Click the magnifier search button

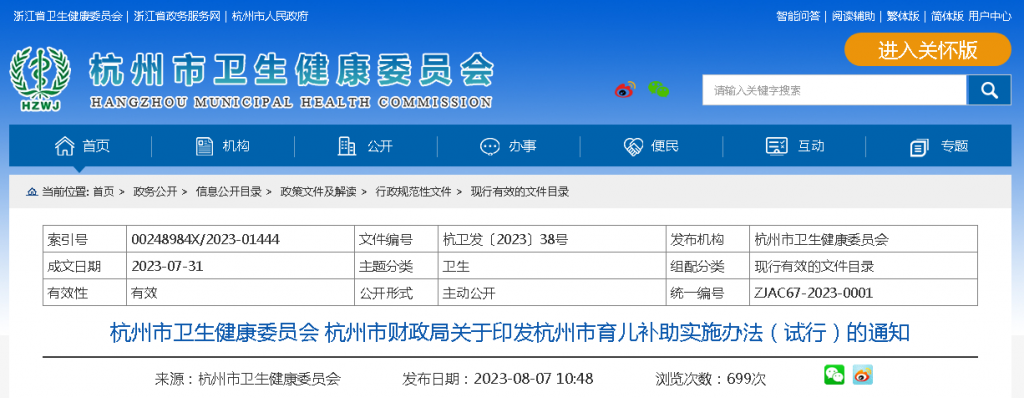989,90
